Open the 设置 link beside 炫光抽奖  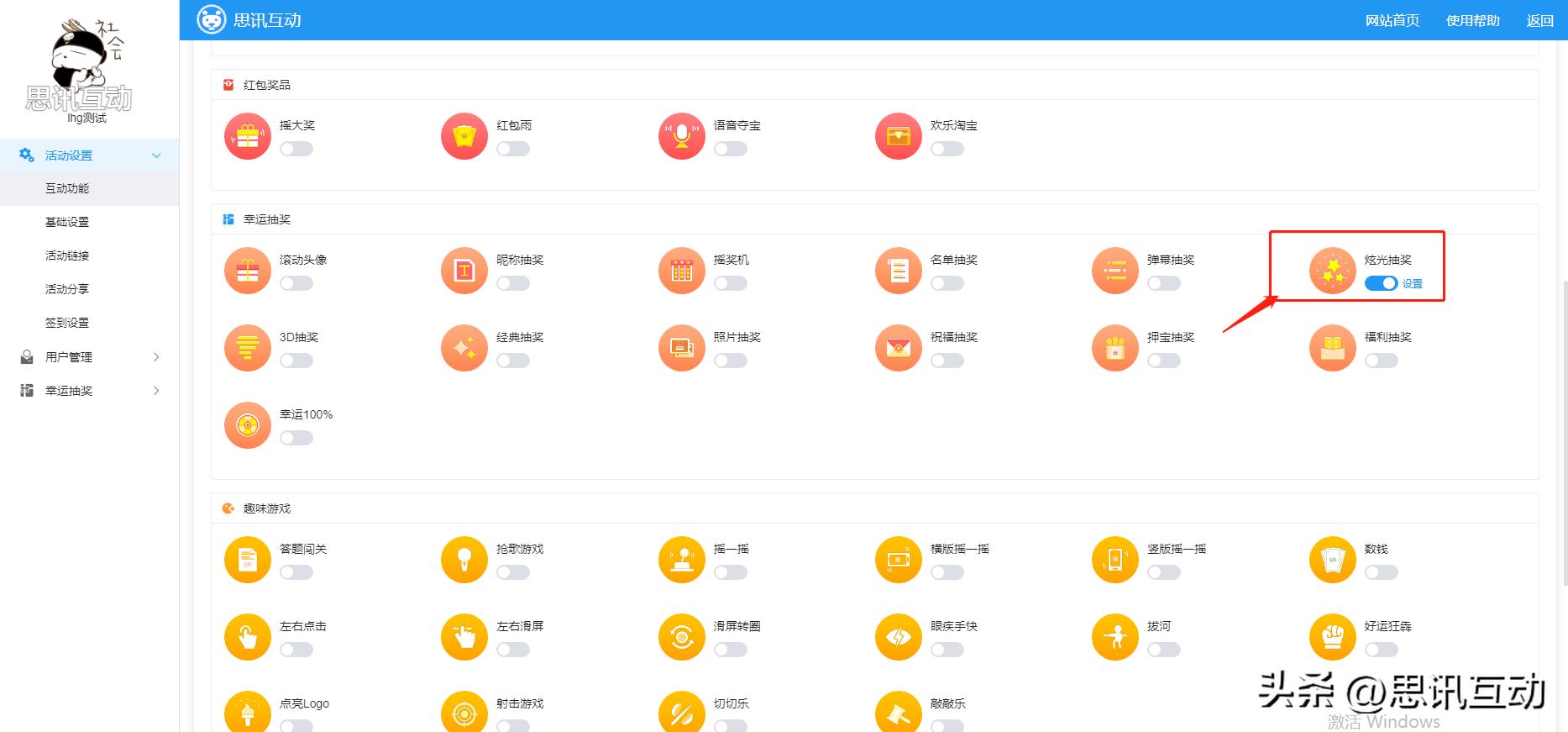pos(1413,284)
